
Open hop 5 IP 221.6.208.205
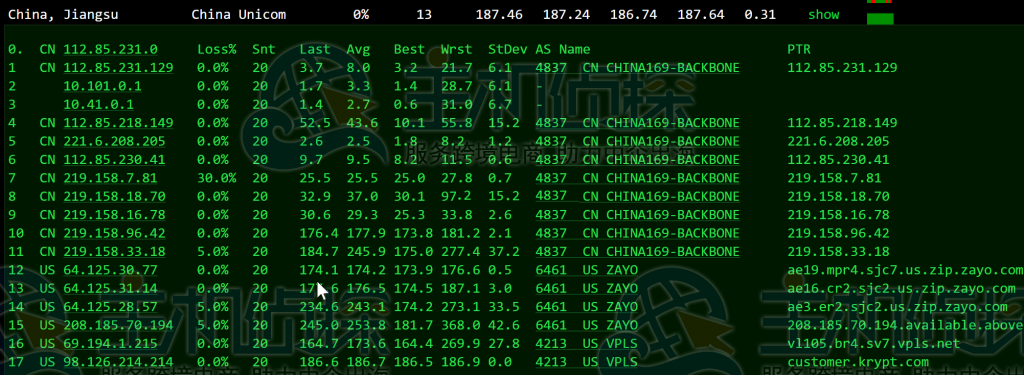[114, 141]
